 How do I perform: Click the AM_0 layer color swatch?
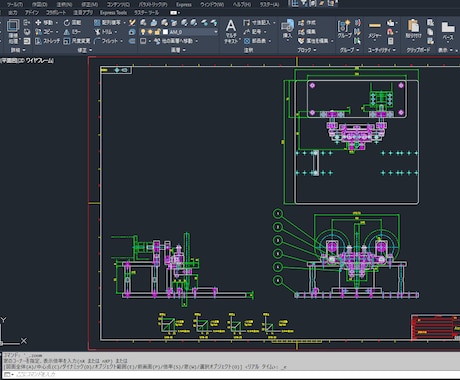pos(165,32)
